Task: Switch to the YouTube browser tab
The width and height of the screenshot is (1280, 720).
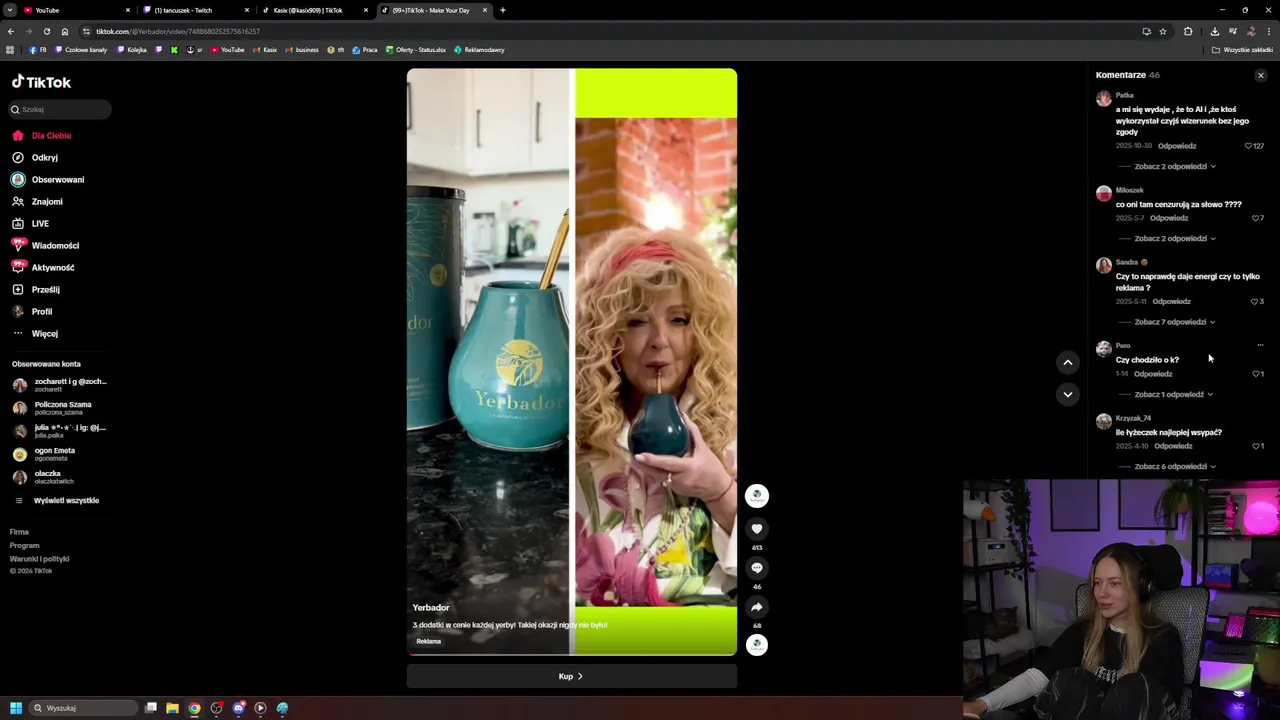Action: [75, 10]
